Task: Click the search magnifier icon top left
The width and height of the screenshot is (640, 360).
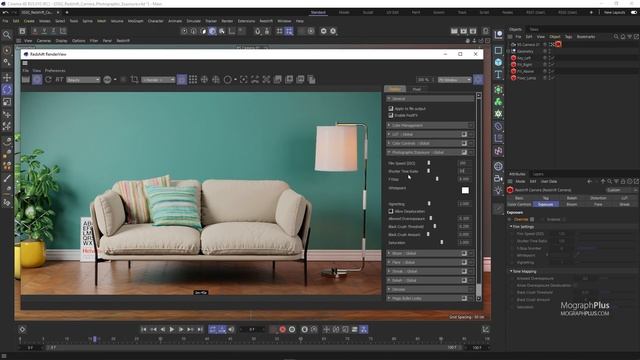Action: click(x=7, y=35)
